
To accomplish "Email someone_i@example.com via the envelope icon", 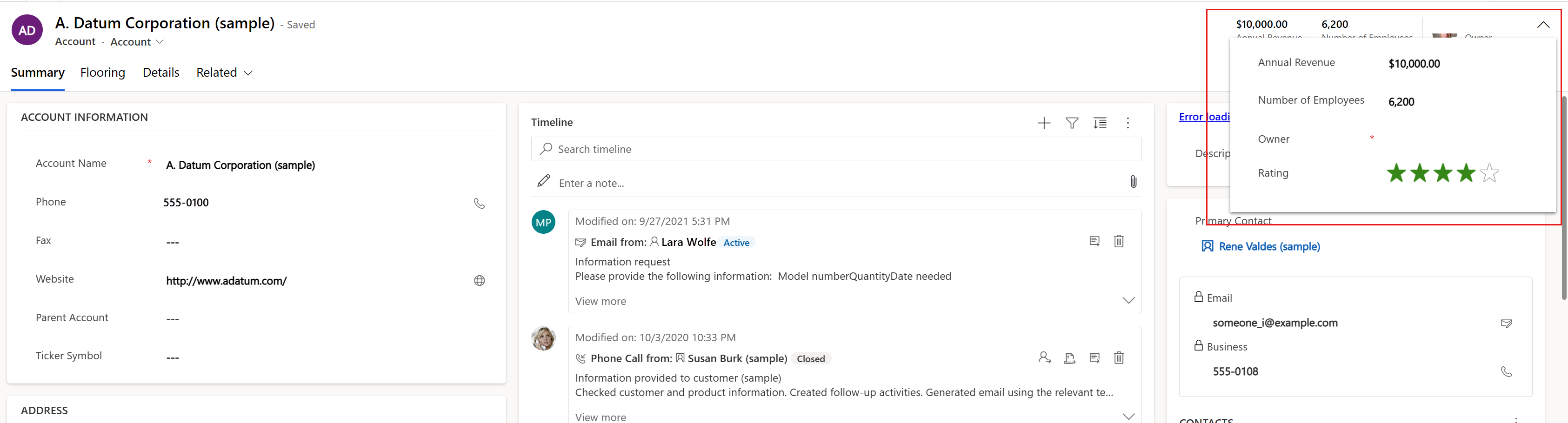I will coord(1507,323).
